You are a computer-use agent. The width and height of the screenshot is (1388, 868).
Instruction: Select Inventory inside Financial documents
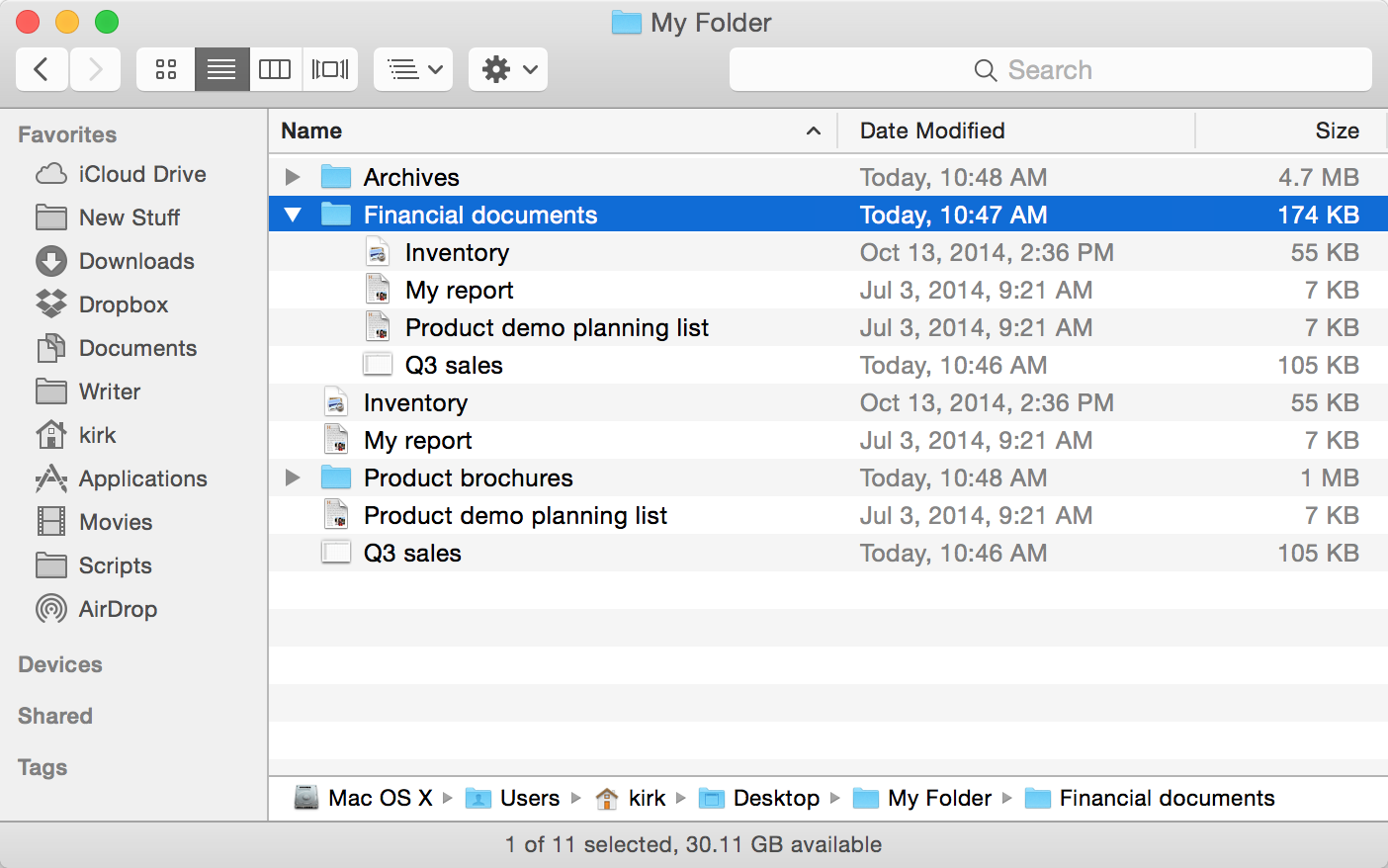pos(827,252)
